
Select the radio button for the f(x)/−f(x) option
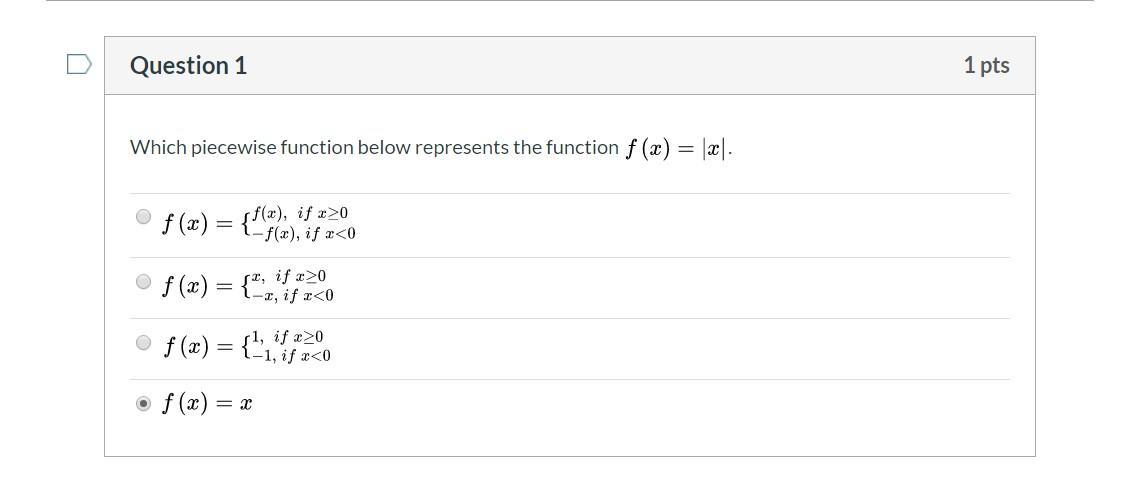pyautogui.click(x=143, y=216)
